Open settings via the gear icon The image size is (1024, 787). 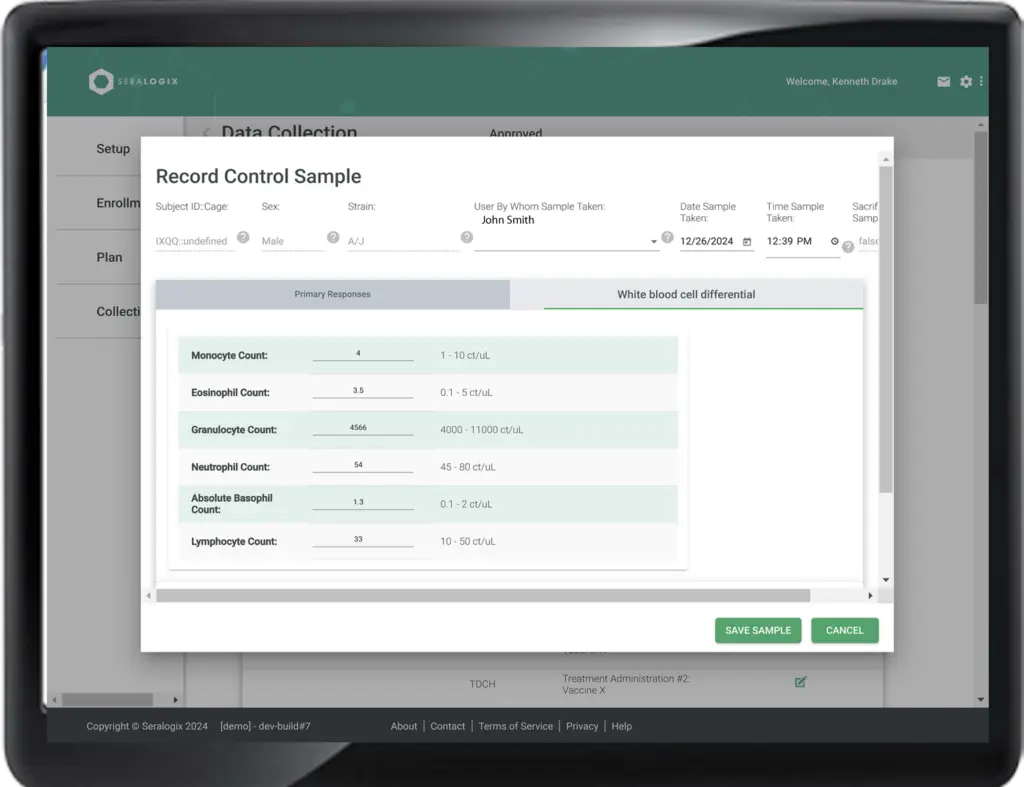coord(965,82)
